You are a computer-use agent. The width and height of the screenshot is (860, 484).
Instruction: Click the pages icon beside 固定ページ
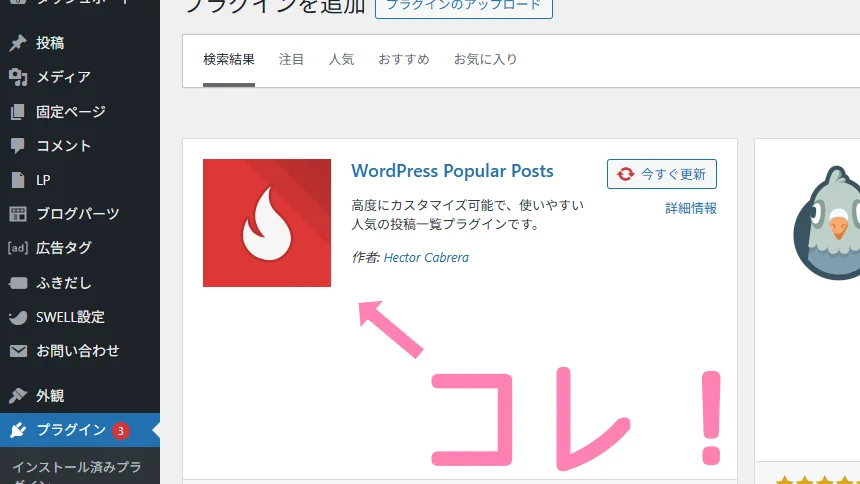[x=18, y=112]
